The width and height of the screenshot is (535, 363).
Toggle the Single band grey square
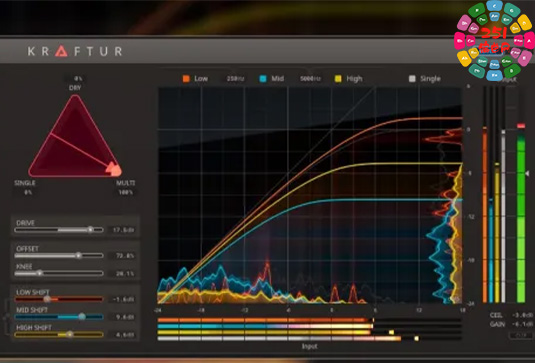[x=412, y=79]
